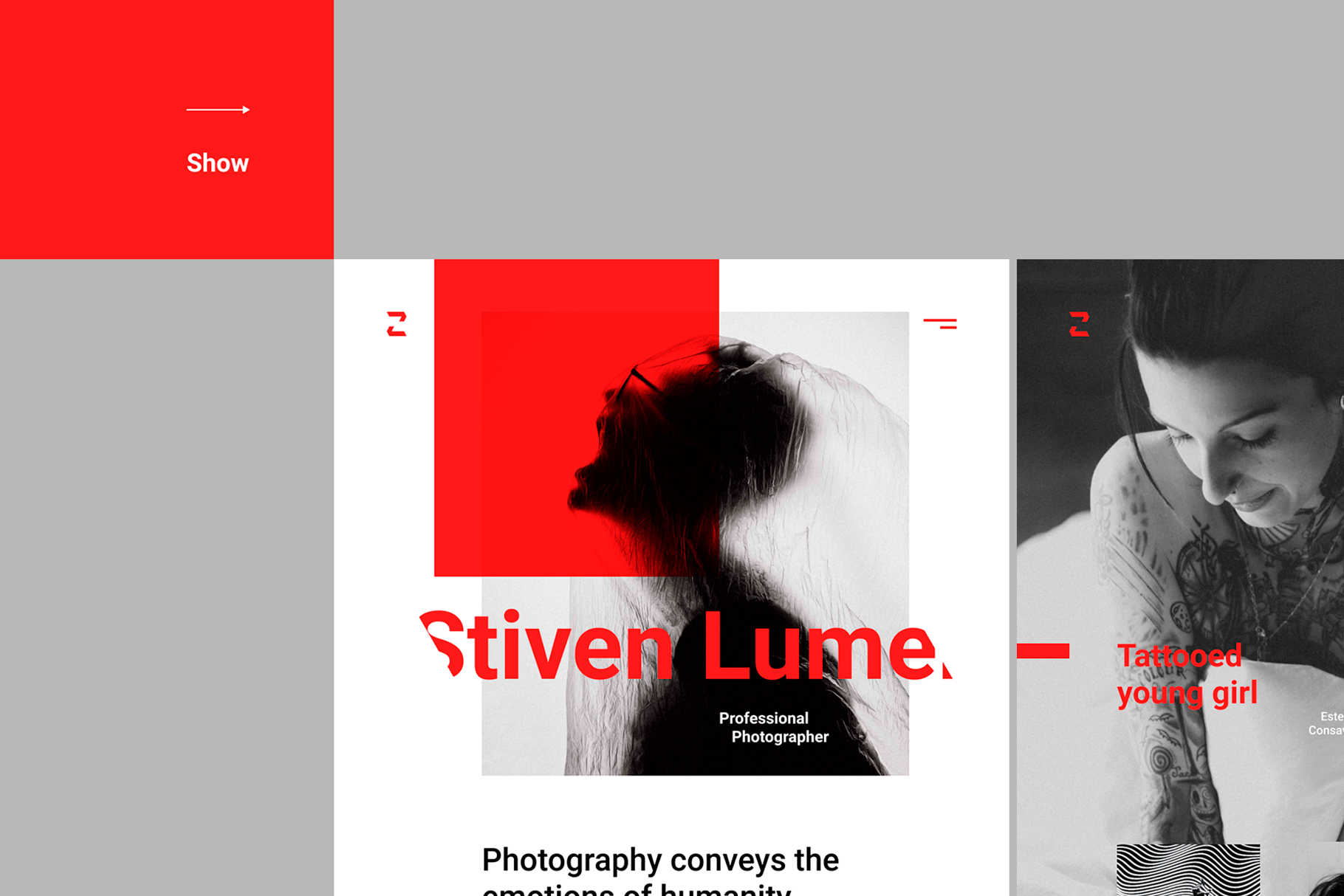Click the arrowhead of the white arrow
The width and height of the screenshot is (1344, 896).
246,109
